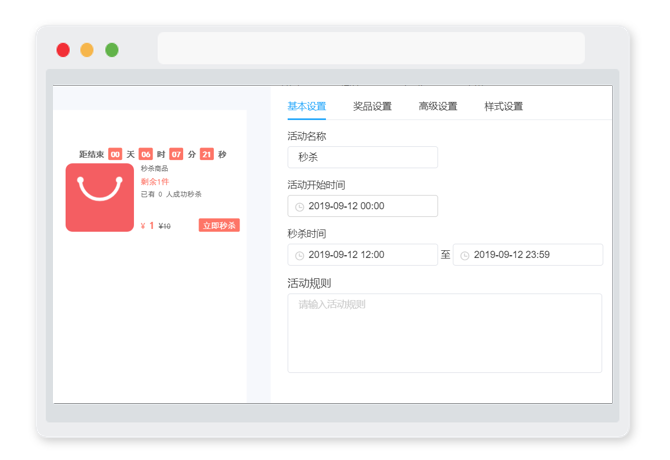Click the green maximize window dot

(112, 50)
